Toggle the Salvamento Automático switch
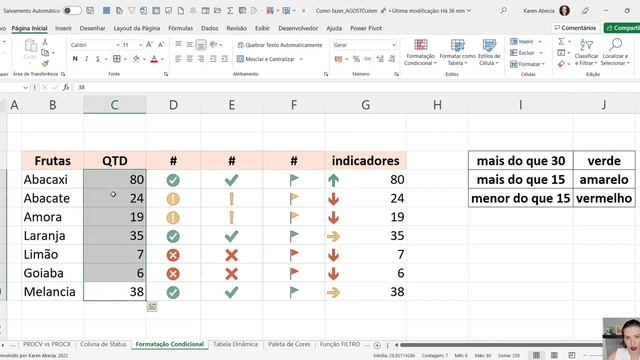The width and height of the screenshot is (640, 360). click(72, 11)
